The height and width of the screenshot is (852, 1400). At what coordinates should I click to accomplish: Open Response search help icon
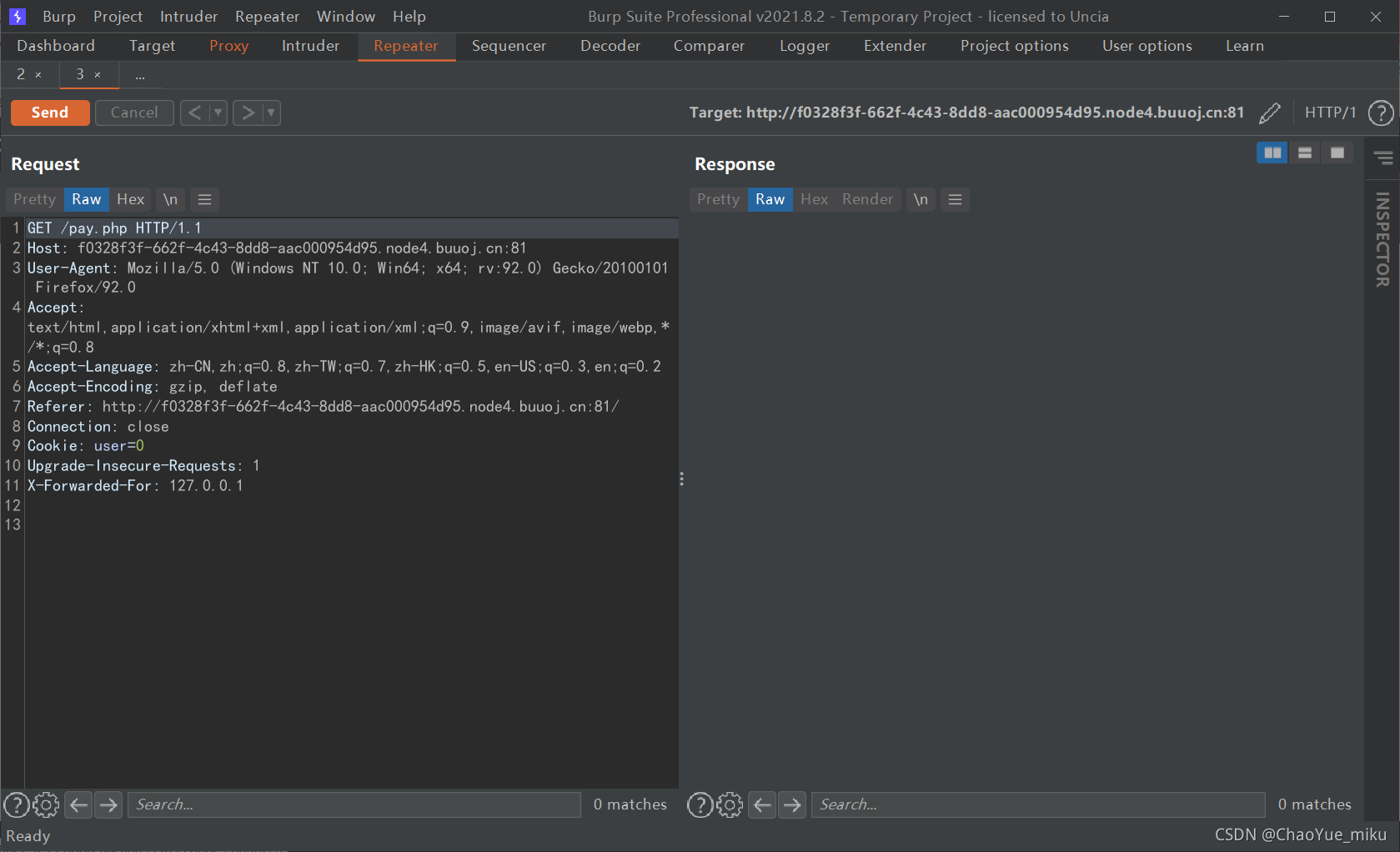[x=700, y=804]
